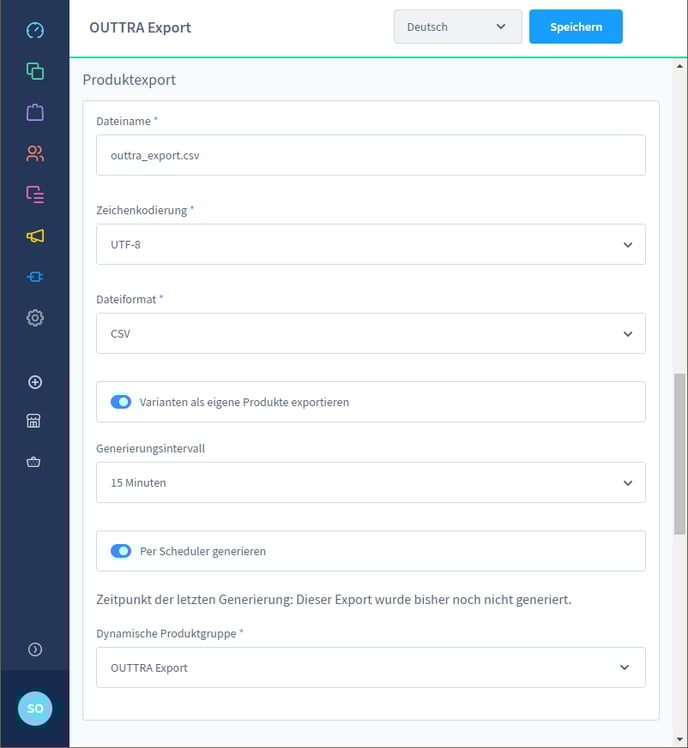Open the Catalogues icon in sidebar

35,71
